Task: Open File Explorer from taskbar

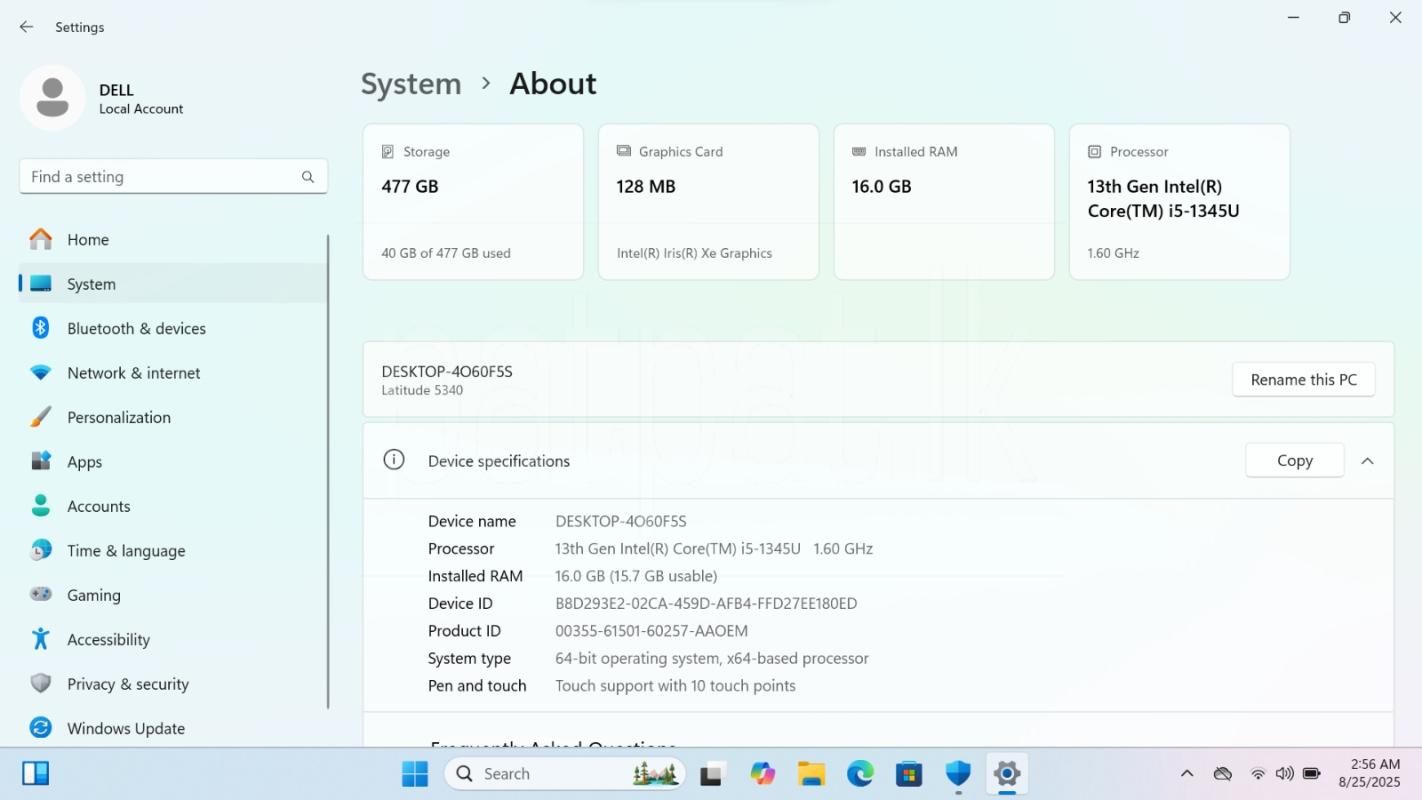Action: [x=811, y=773]
